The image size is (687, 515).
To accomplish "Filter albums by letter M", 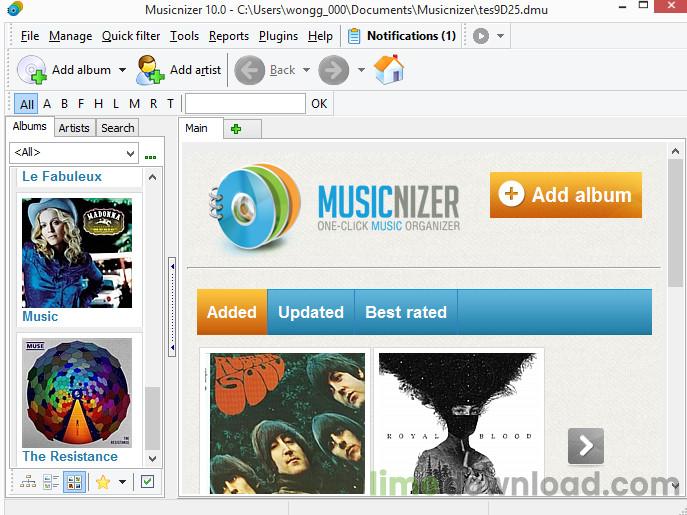I will coord(135,104).
